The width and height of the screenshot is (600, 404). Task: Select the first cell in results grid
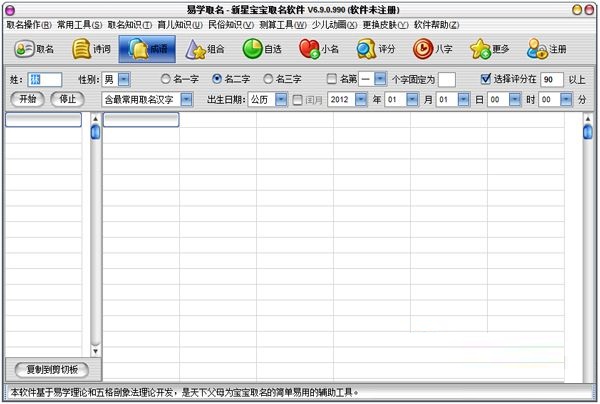pyautogui.click(x=141, y=120)
